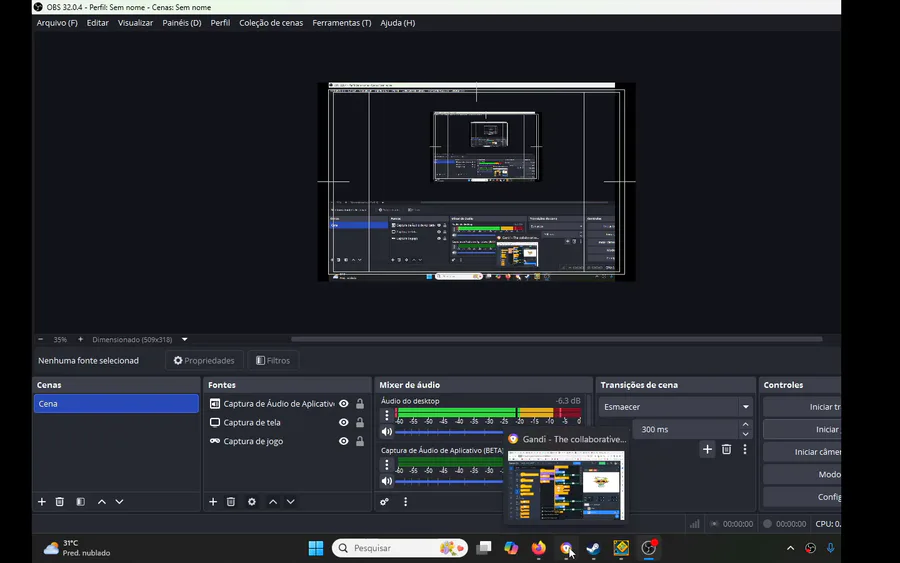Click the Filtros button

click(273, 360)
